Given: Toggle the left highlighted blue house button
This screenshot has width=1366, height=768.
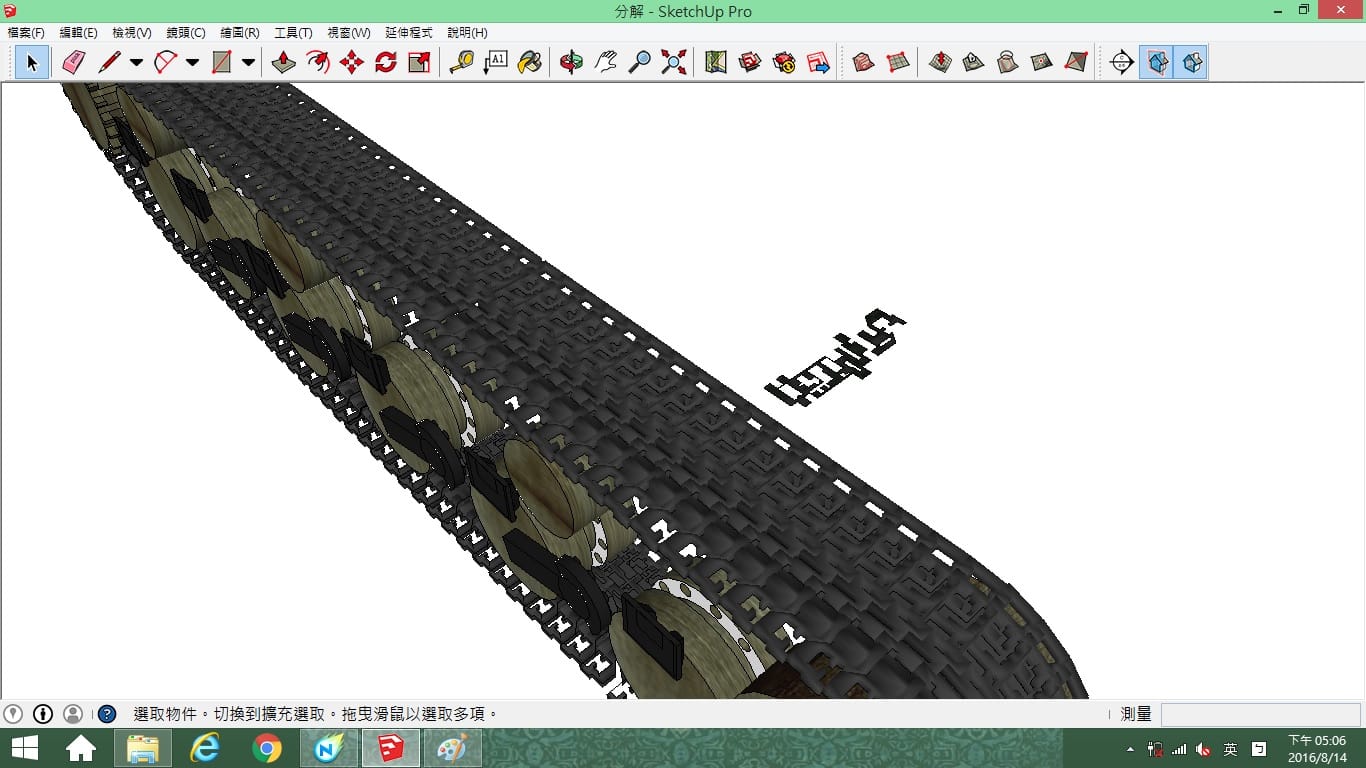Looking at the screenshot, I should coord(1156,62).
